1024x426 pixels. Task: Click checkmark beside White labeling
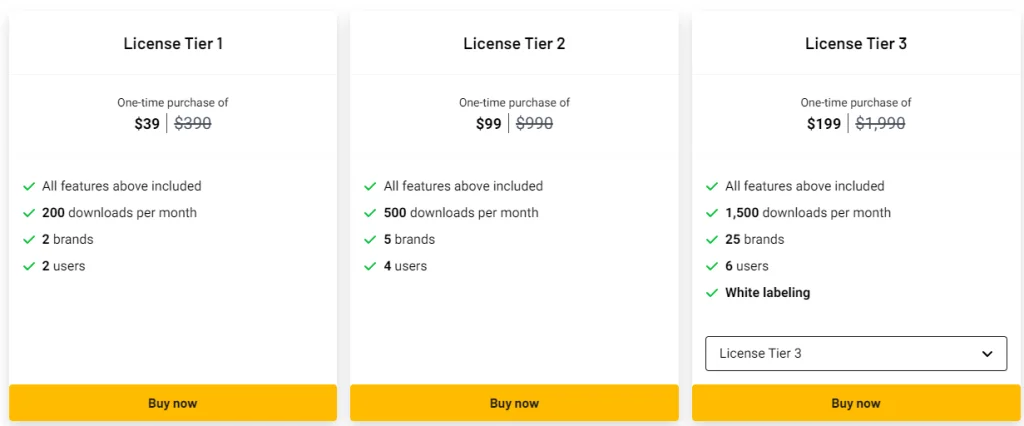coord(712,293)
